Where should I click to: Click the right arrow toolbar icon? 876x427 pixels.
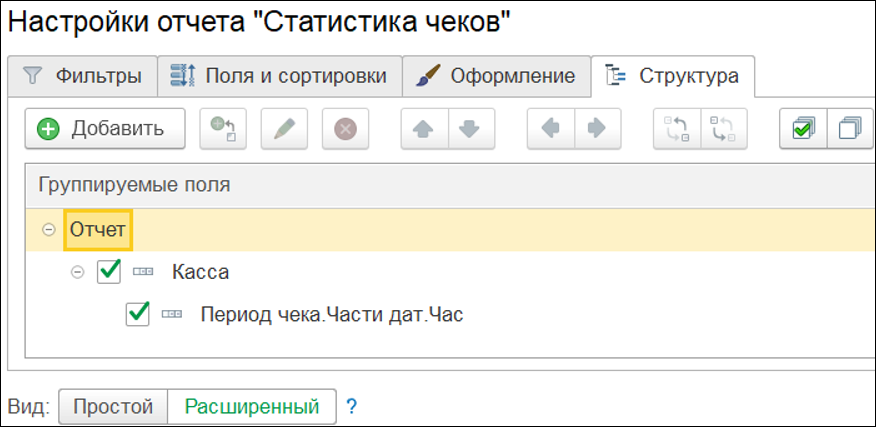[x=597, y=129]
